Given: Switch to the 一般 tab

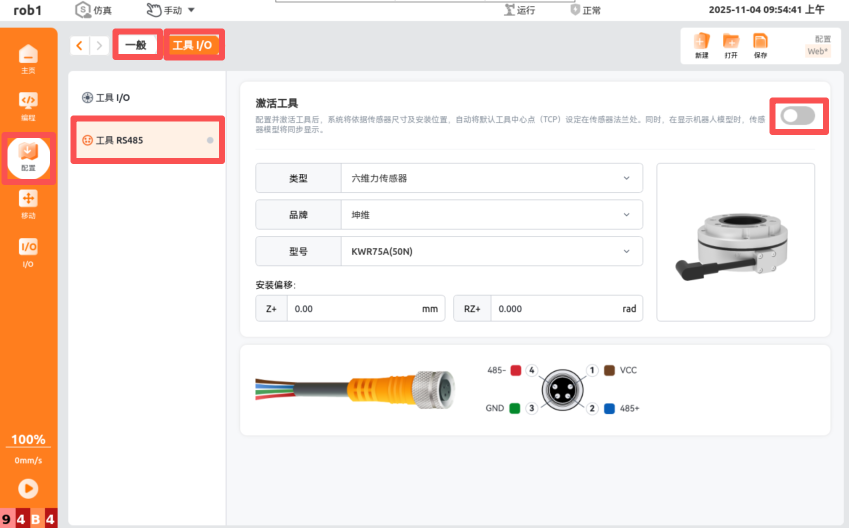Looking at the screenshot, I should (x=137, y=46).
